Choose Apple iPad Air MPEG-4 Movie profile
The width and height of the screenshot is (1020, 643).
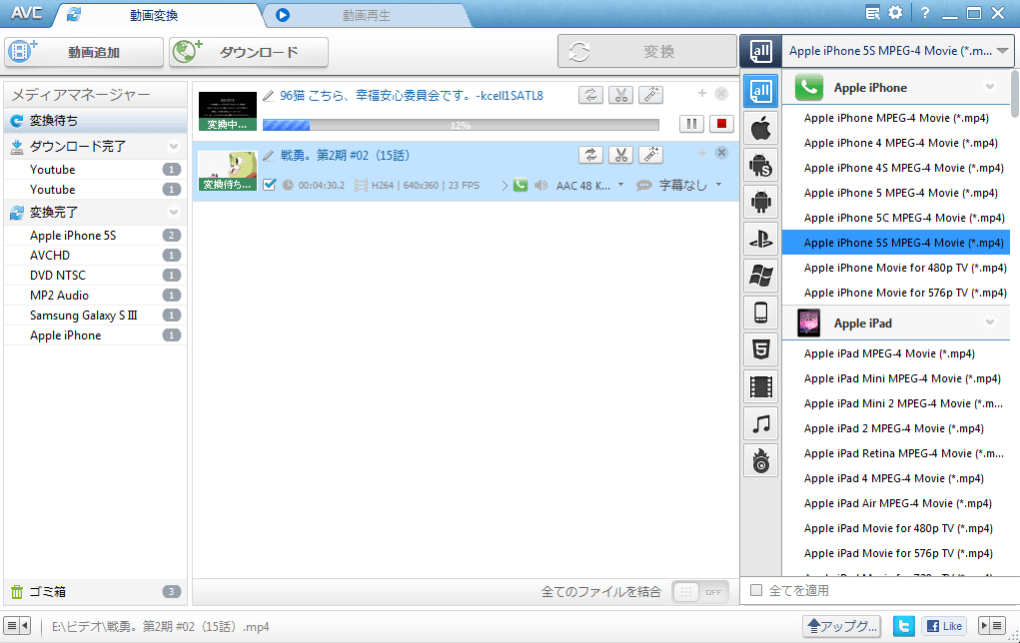[x=896, y=503]
